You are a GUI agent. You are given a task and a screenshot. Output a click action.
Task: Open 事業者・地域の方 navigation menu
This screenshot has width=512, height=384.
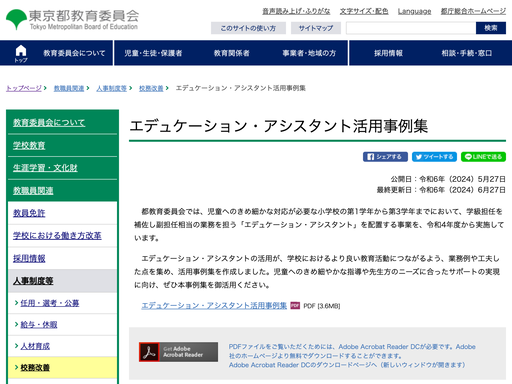click(x=309, y=53)
